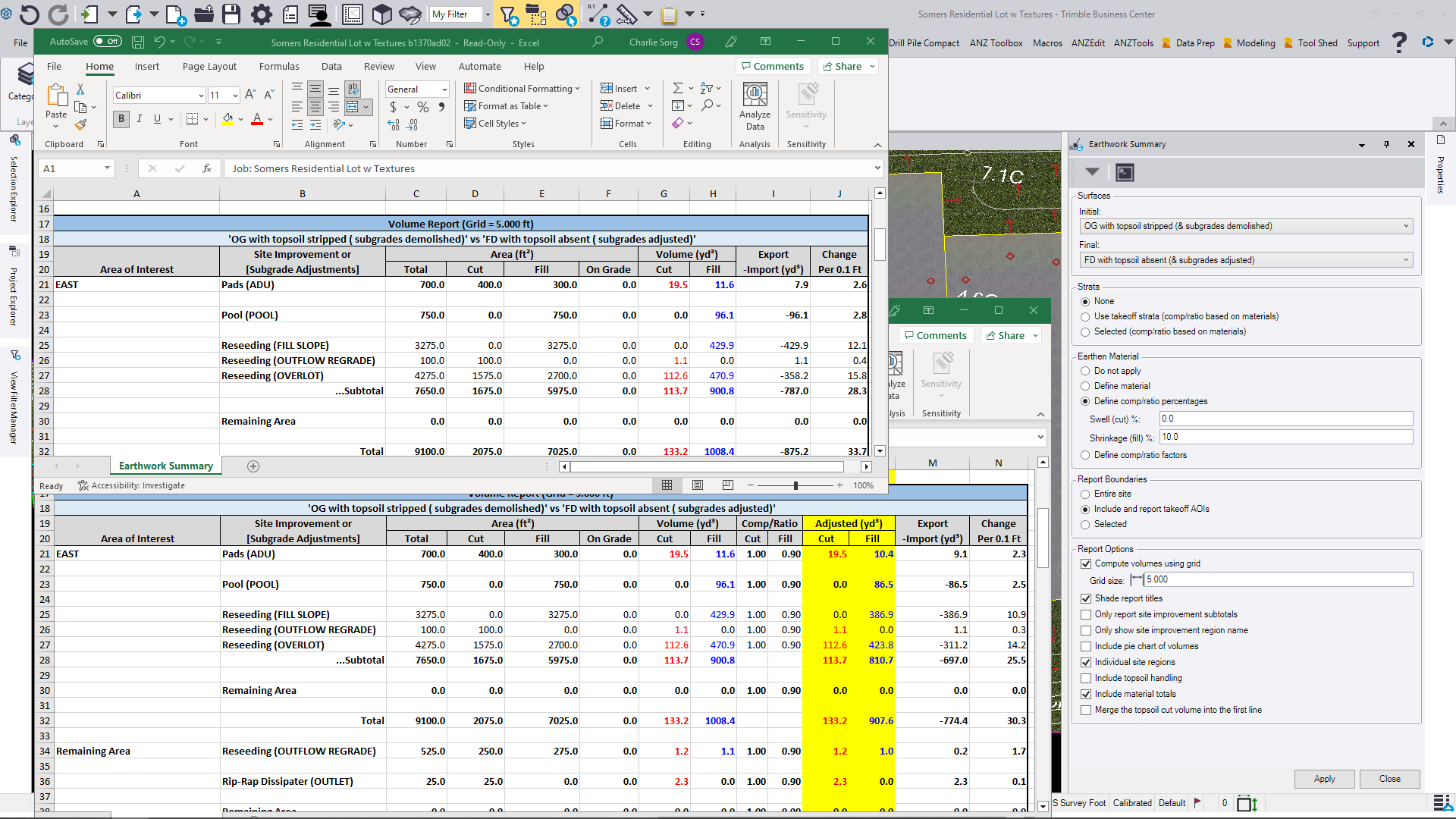
Task: Open the Initial surface dropdown
Action: click(1405, 226)
